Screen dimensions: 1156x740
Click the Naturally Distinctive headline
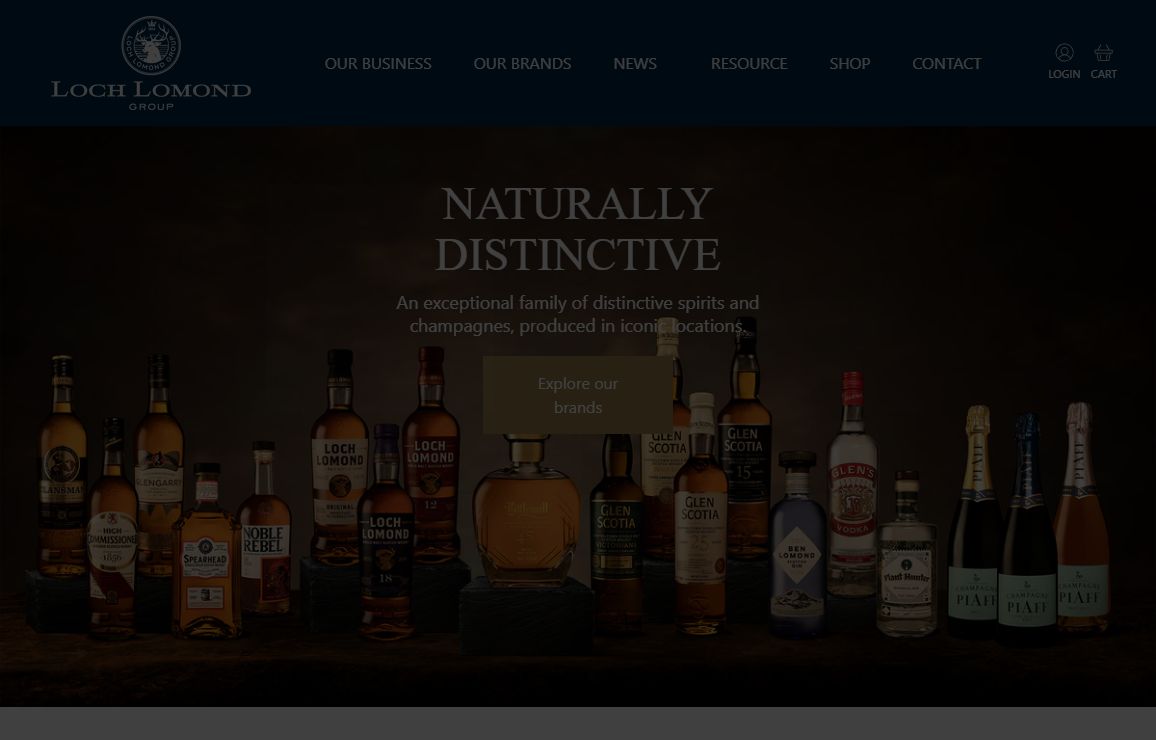pyautogui.click(x=577, y=228)
